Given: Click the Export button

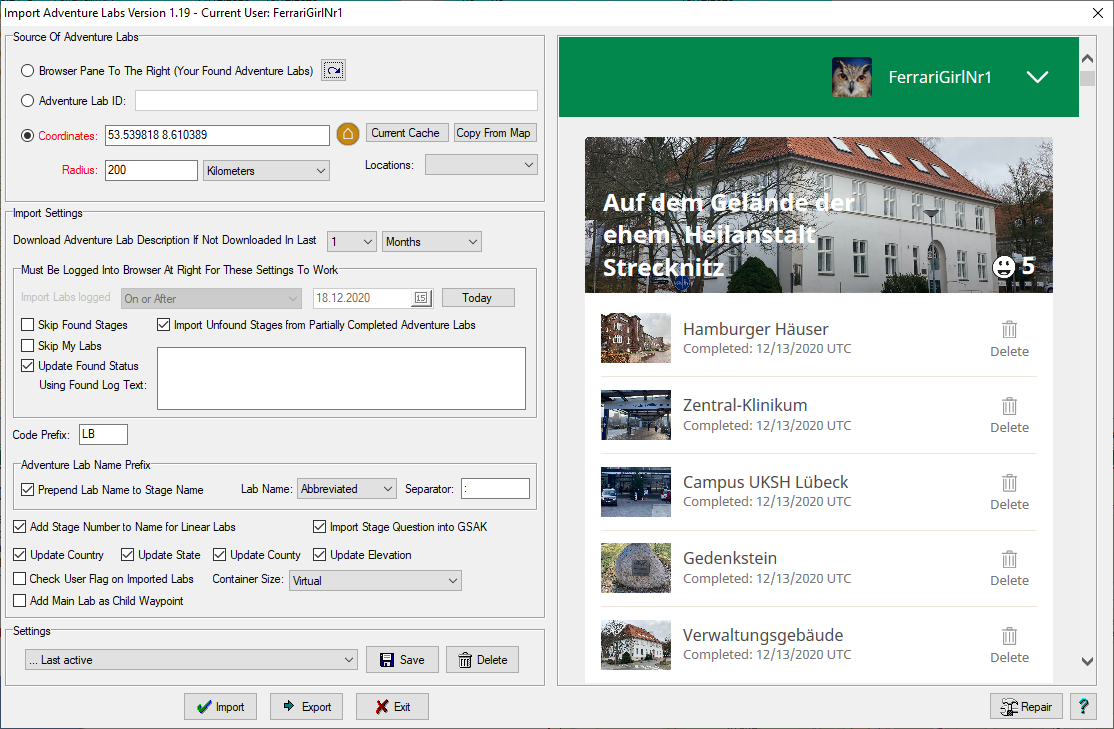Looking at the screenshot, I should point(307,706).
